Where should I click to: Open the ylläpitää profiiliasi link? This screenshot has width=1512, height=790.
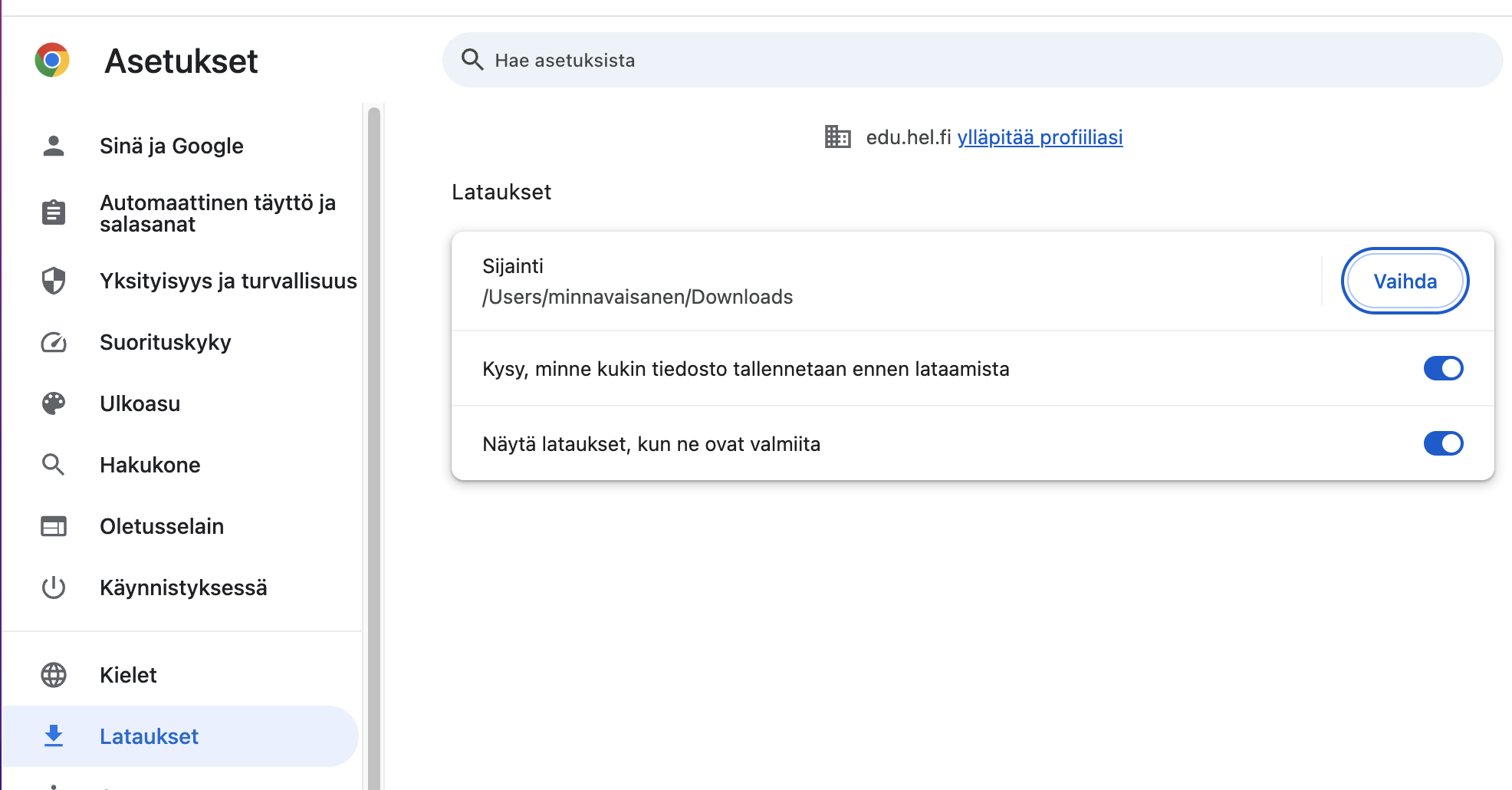pyautogui.click(x=1040, y=137)
